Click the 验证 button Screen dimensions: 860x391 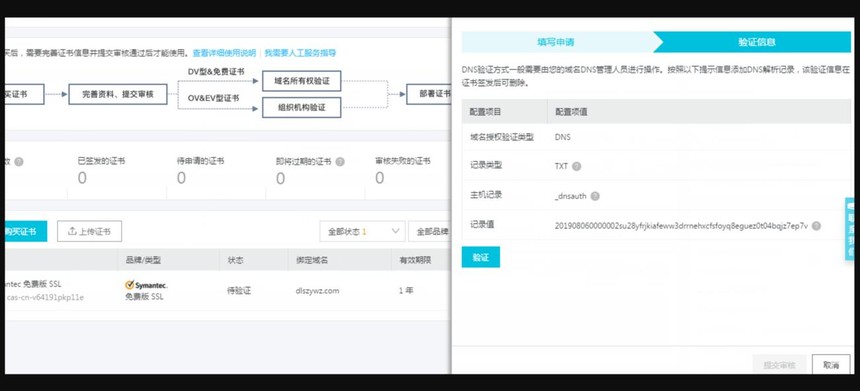pyautogui.click(x=480, y=257)
